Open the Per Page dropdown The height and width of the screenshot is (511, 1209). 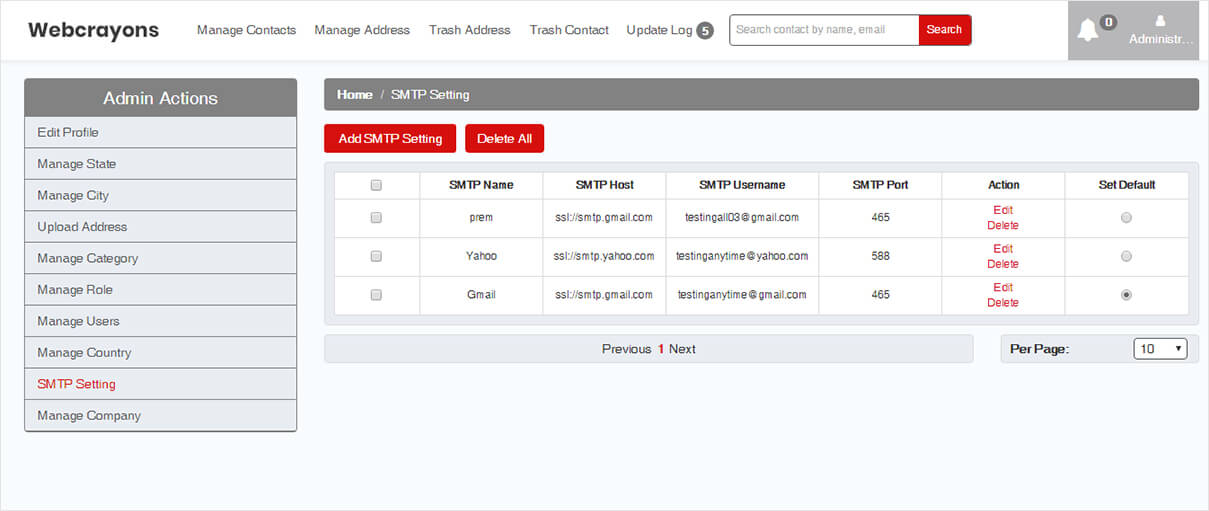[1160, 349]
